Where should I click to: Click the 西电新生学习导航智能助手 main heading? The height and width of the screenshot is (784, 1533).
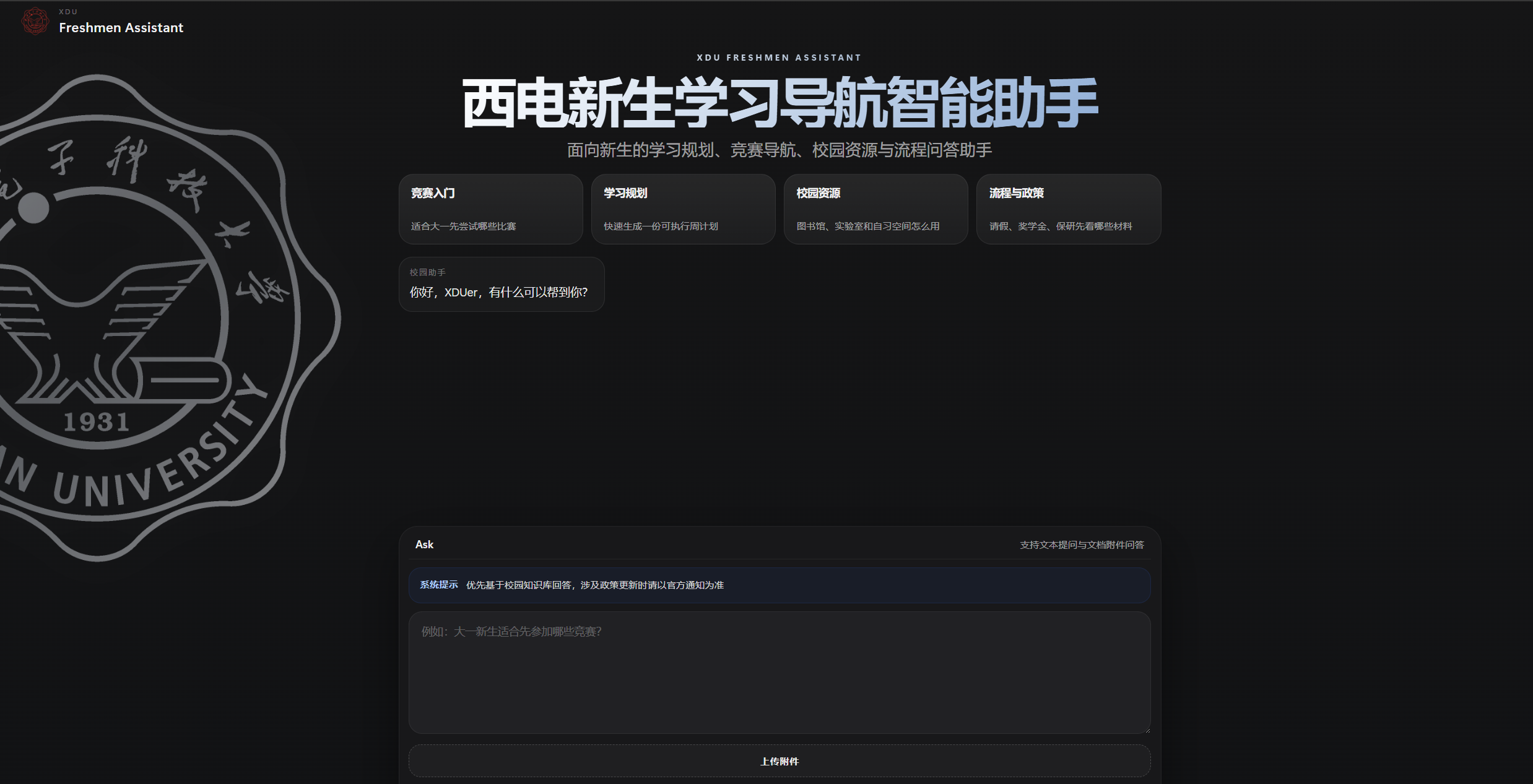point(780,103)
